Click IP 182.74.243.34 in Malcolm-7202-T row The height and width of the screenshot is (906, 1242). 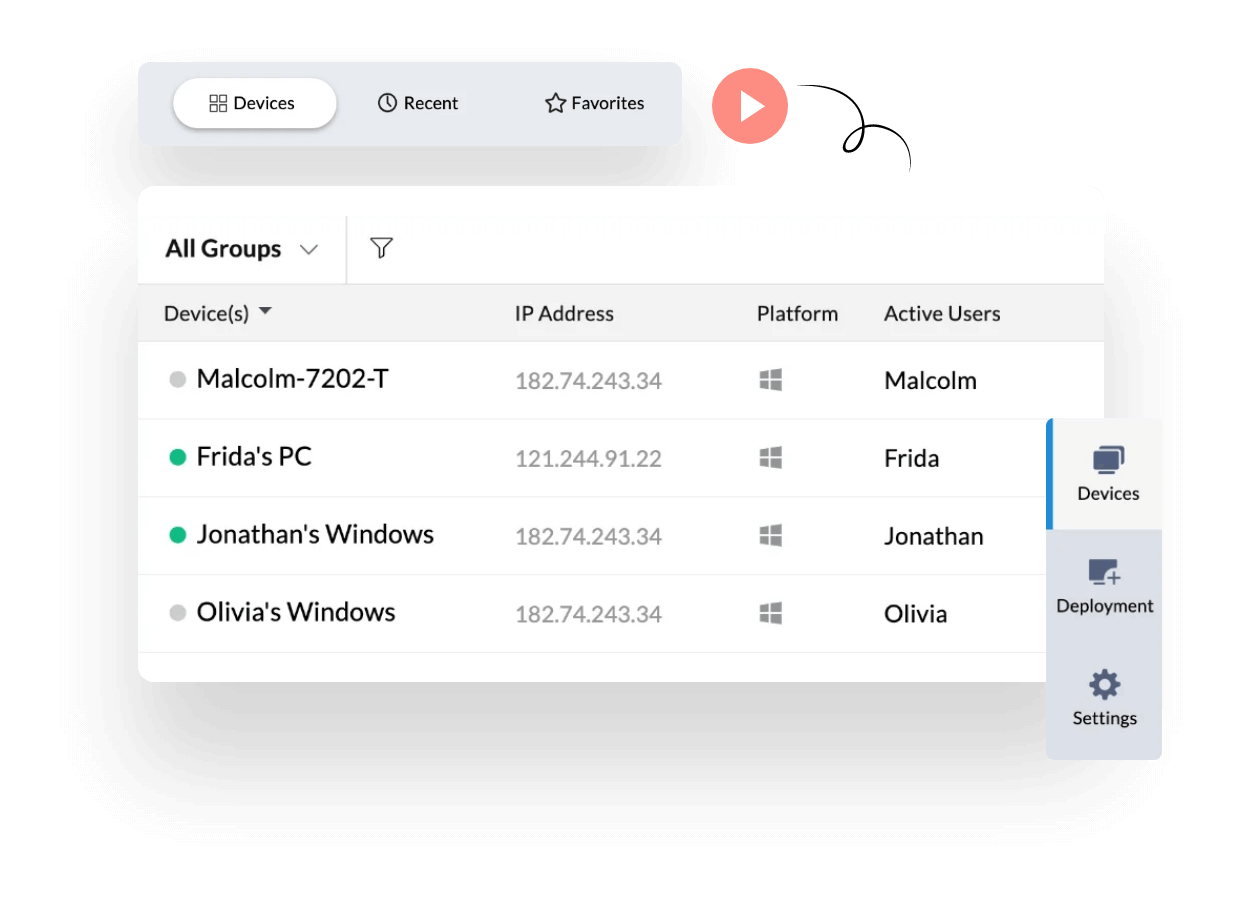tap(588, 381)
